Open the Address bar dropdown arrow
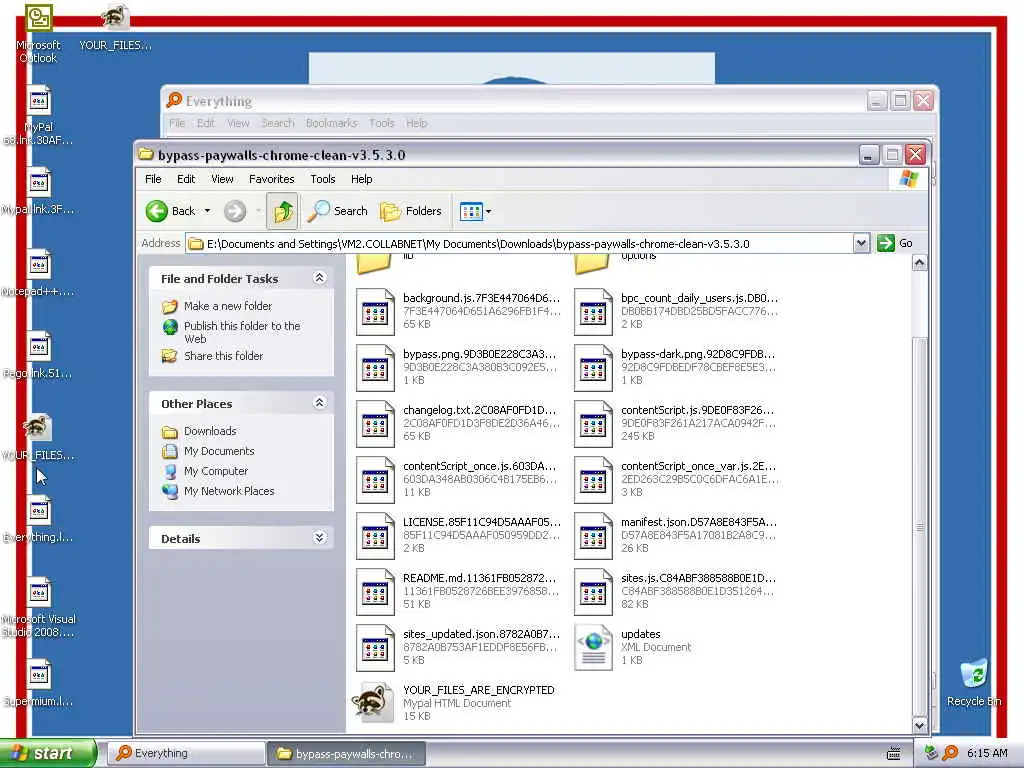 861,243
